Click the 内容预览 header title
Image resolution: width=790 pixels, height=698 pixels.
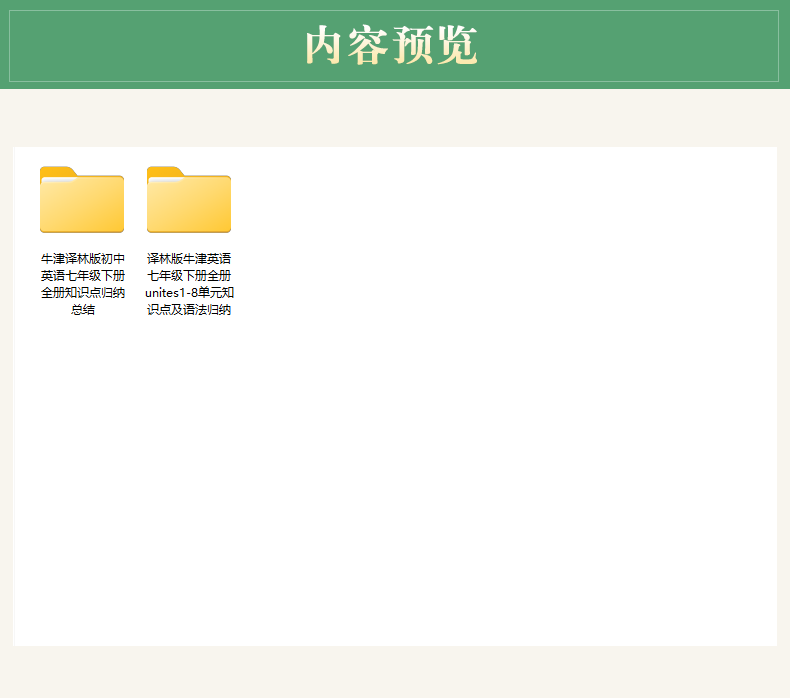(x=391, y=45)
